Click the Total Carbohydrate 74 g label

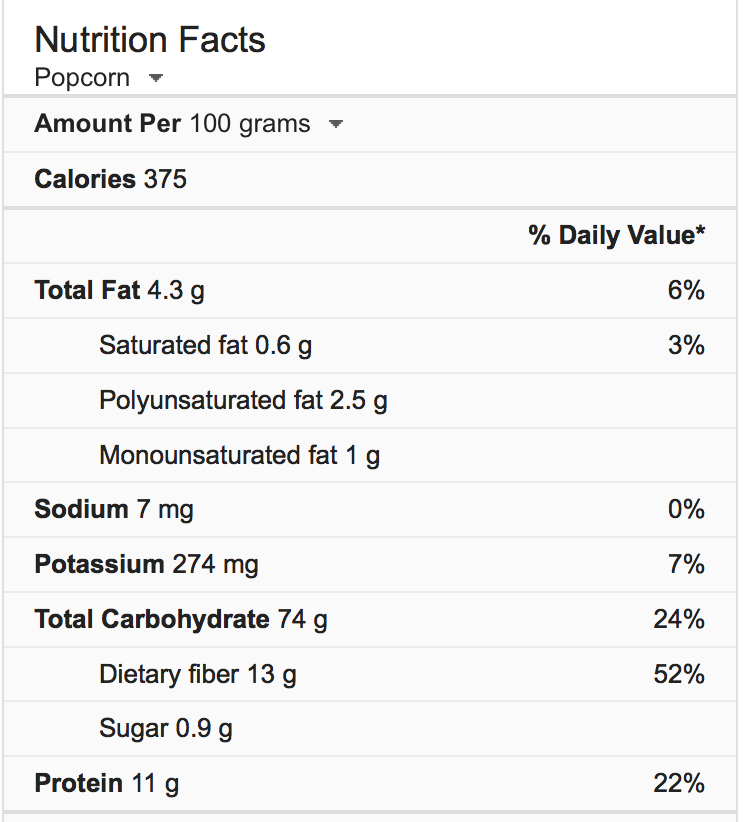coord(181,620)
